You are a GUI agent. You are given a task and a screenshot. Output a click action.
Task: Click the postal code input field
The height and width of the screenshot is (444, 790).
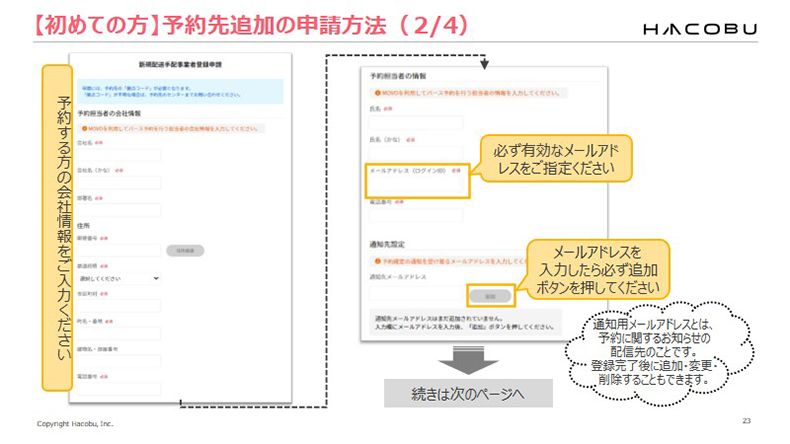pyautogui.click(x=133, y=250)
